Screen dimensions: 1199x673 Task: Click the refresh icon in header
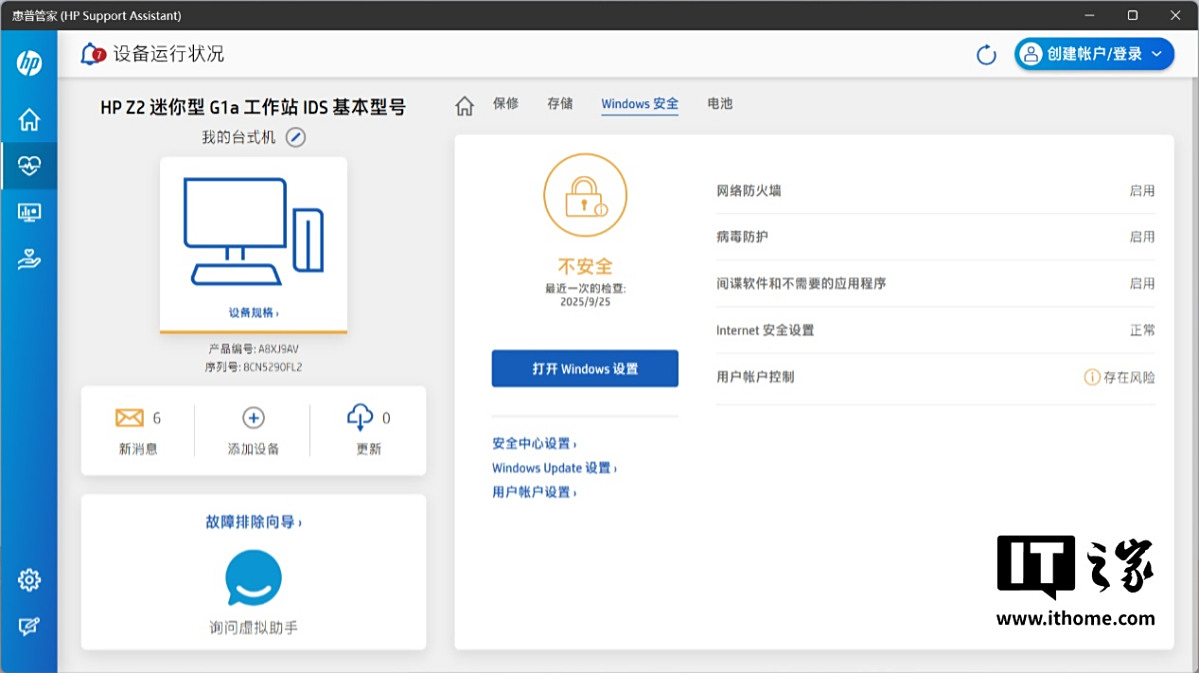click(986, 55)
